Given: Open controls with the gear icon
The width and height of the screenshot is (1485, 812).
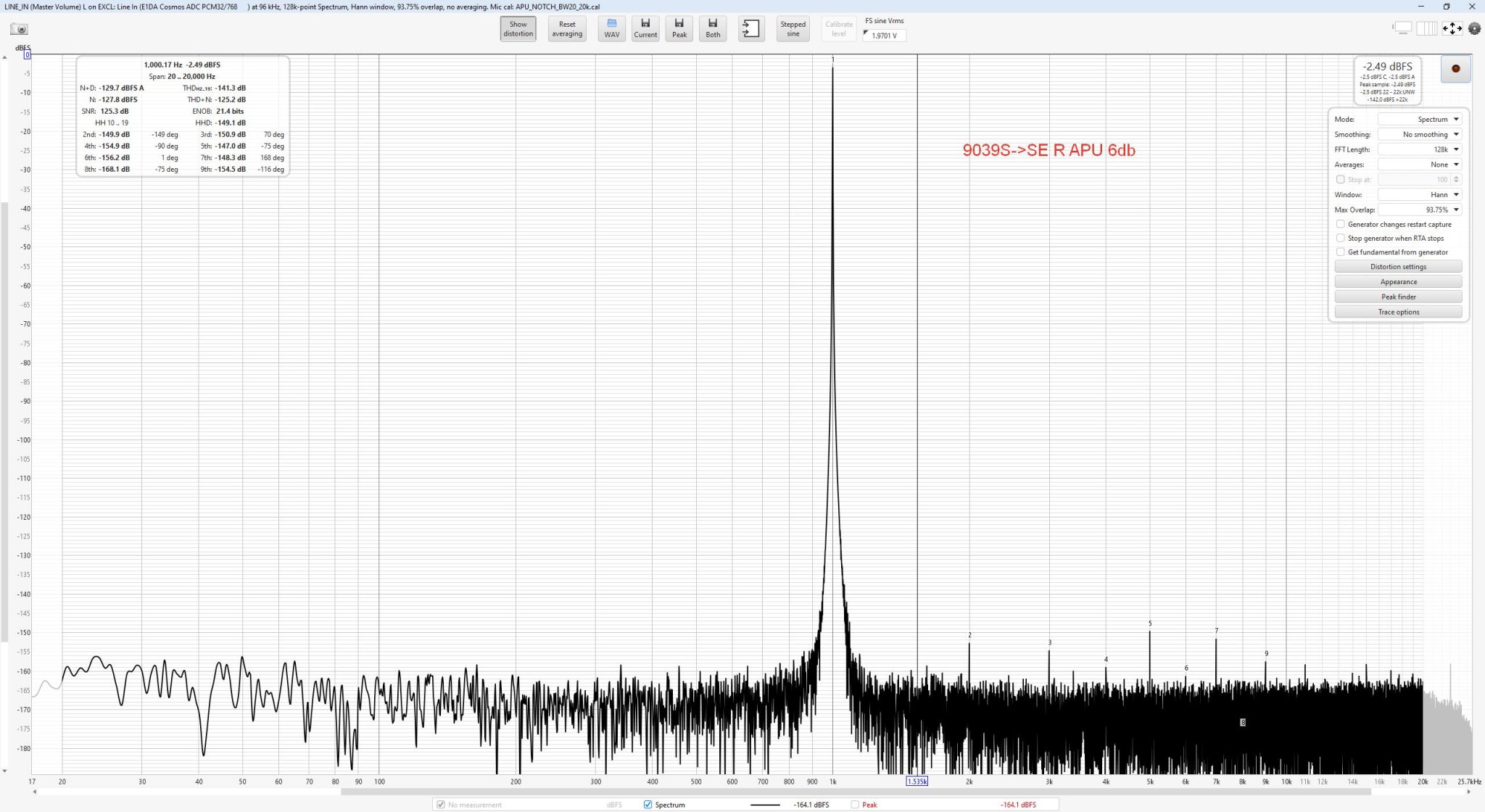Looking at the screenshot, I should tap(1474, 28).
